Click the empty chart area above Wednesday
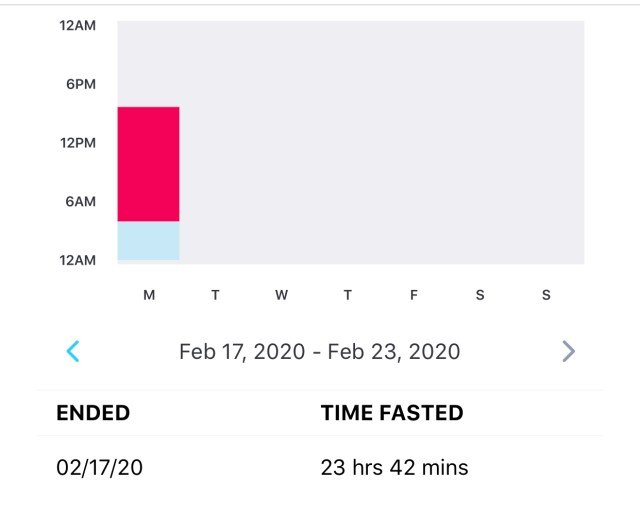The height and width of the screenshot is (516, 640). pyautogui.click(x=281, y=142)
